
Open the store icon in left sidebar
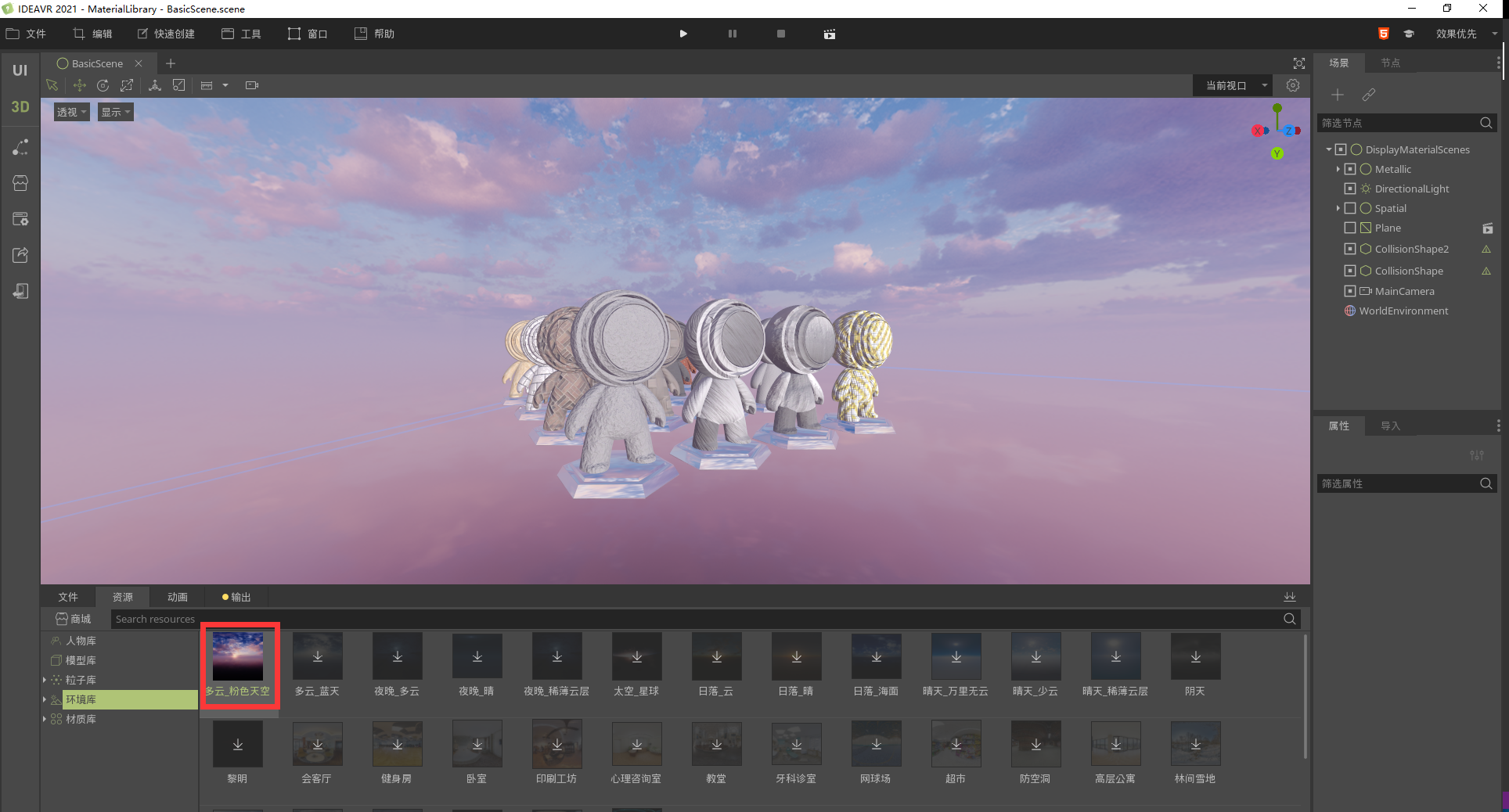tap(20, 183)
